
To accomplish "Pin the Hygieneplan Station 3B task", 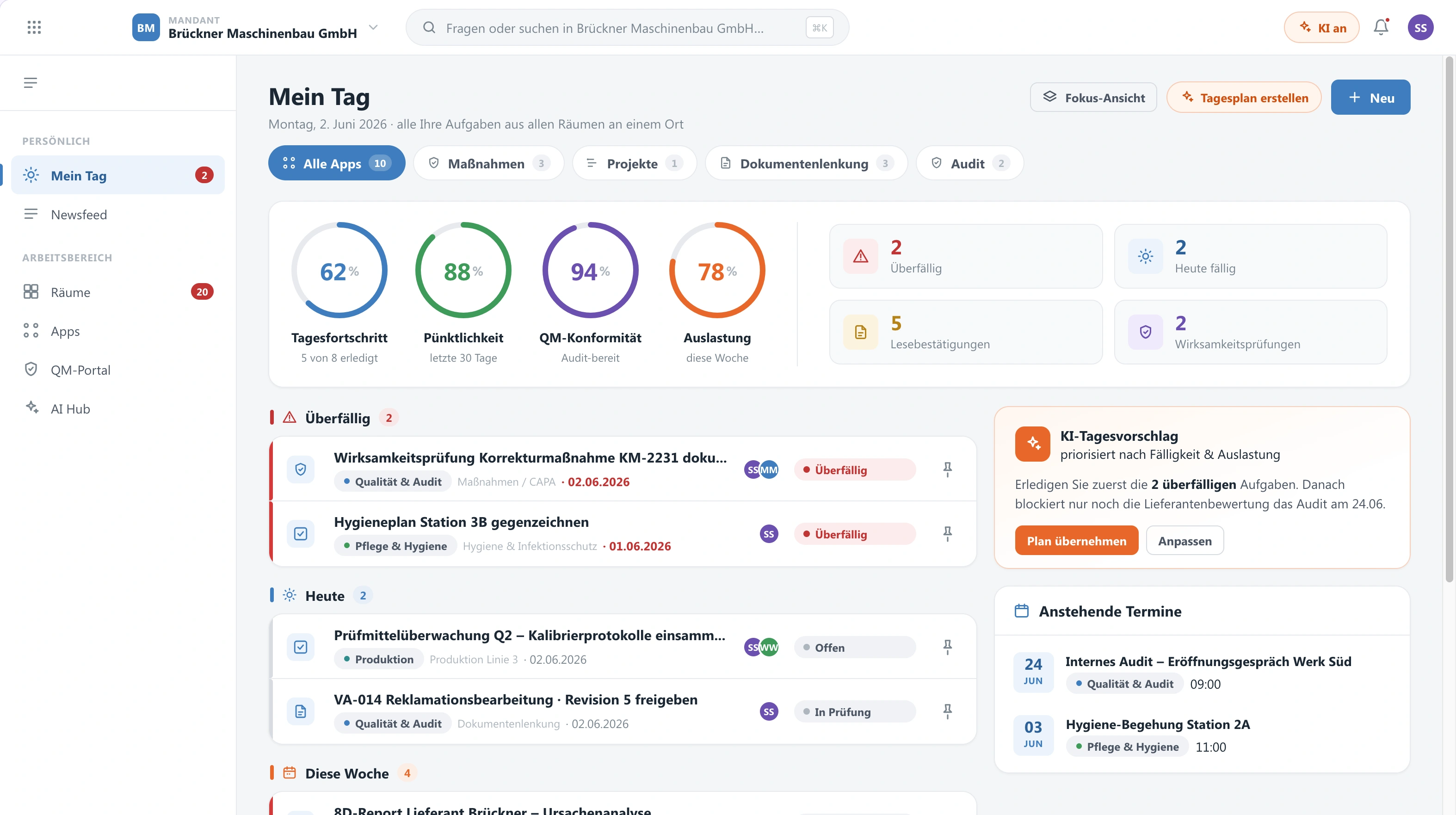I will tap(948, 533).
